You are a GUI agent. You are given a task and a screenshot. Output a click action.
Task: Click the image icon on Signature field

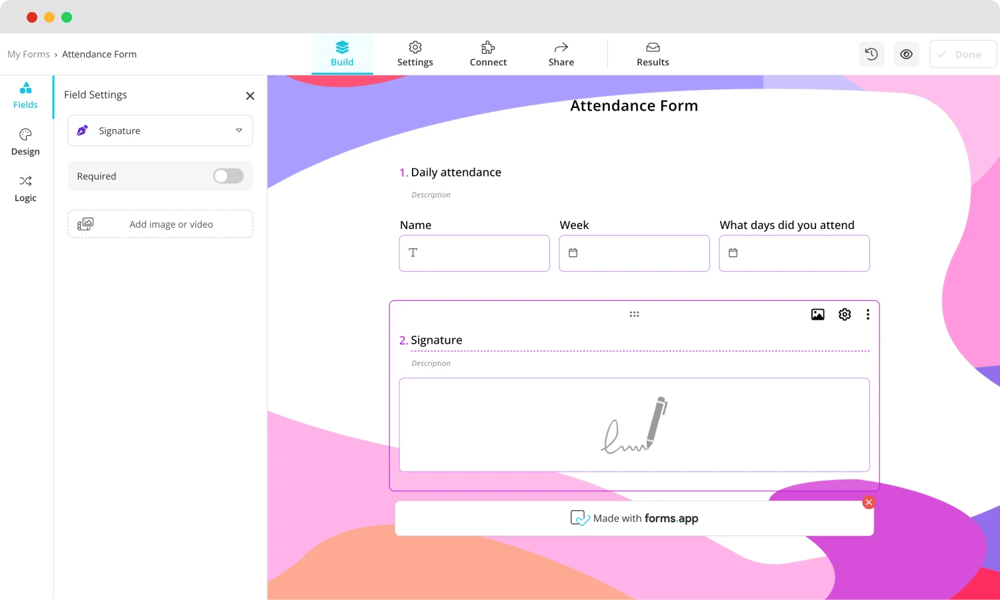click(817, 314)
